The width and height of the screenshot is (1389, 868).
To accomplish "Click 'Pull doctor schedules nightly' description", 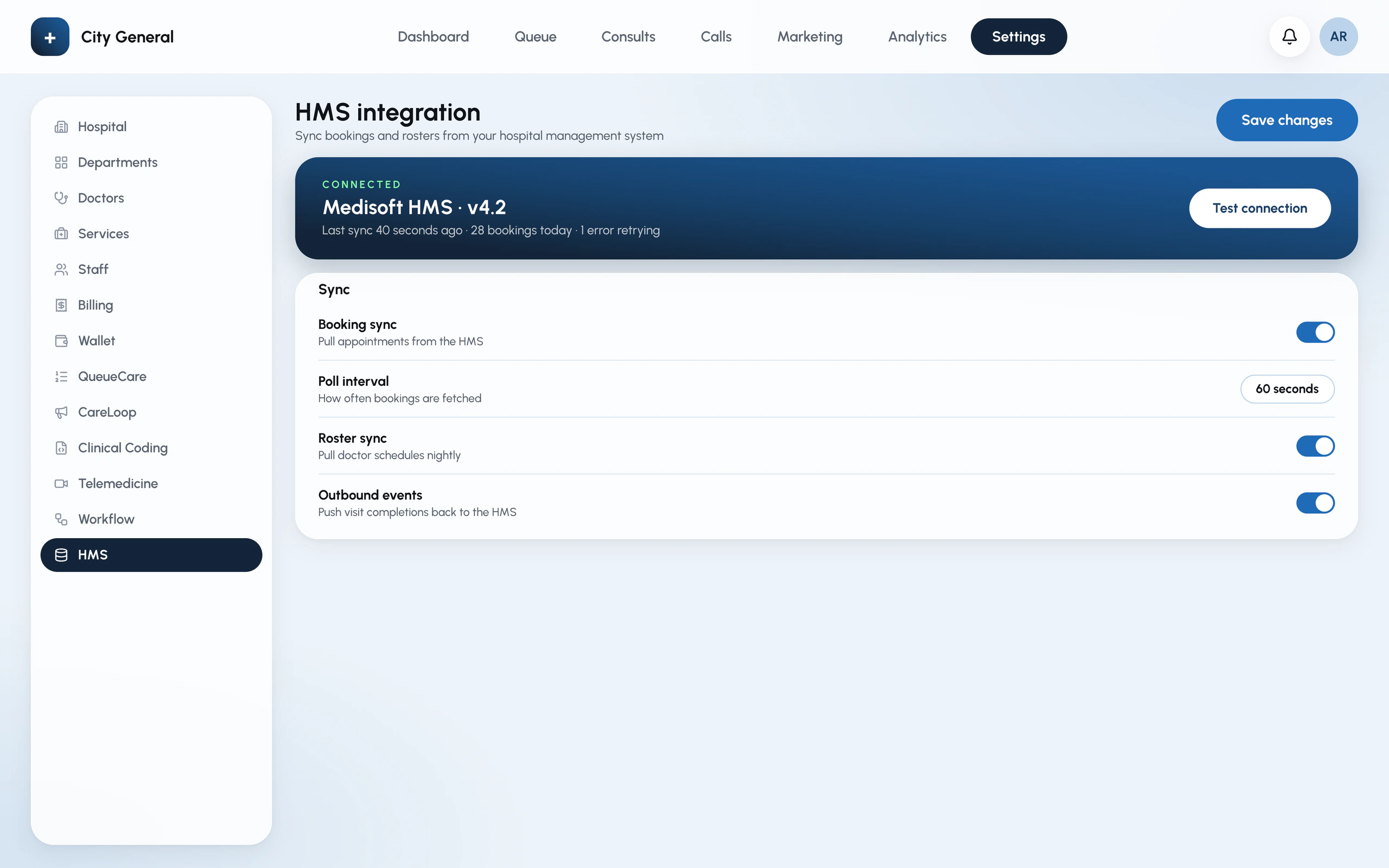I will (389, 455).
